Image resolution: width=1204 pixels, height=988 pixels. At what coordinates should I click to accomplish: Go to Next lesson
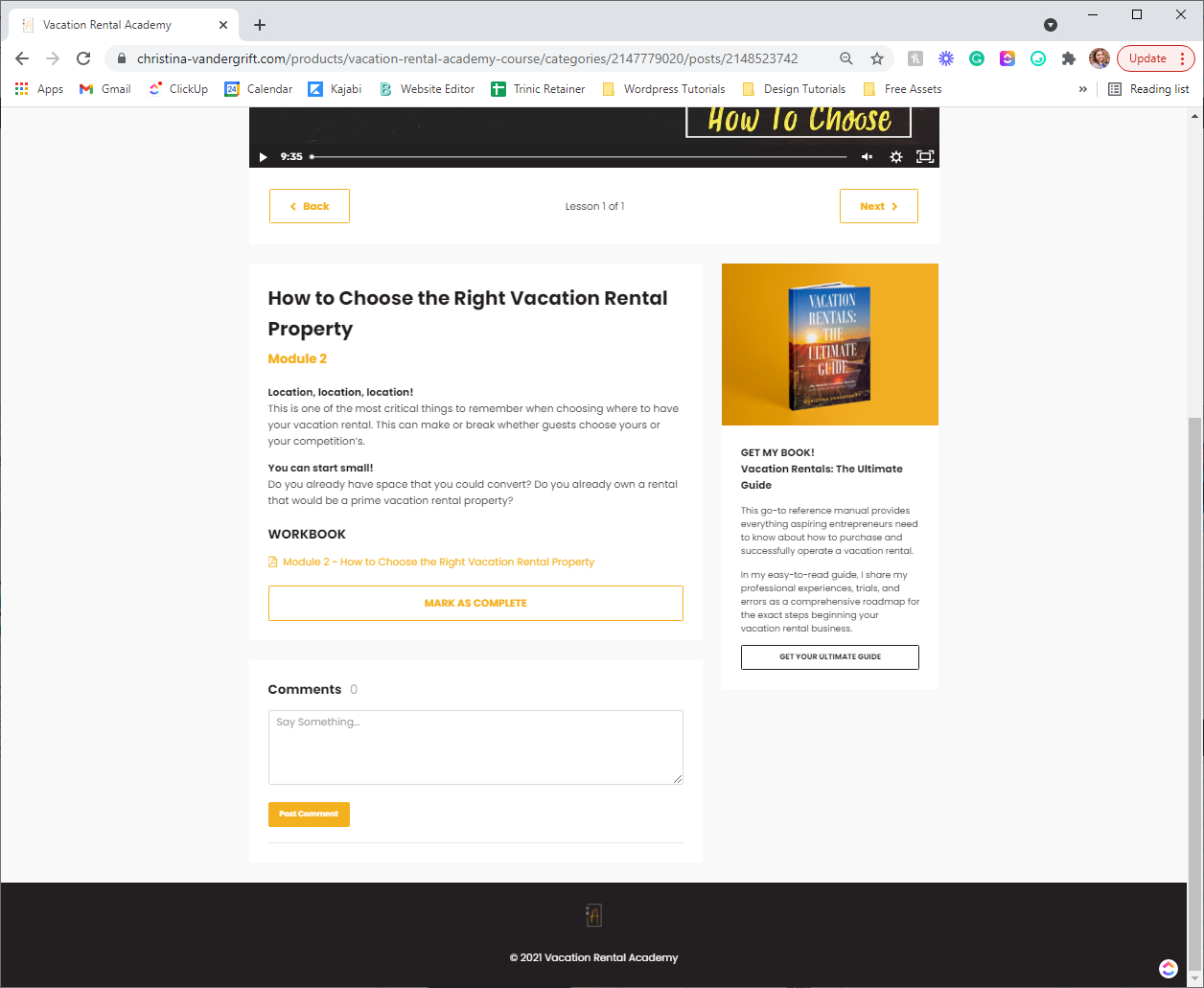click(x=879, y=206)
